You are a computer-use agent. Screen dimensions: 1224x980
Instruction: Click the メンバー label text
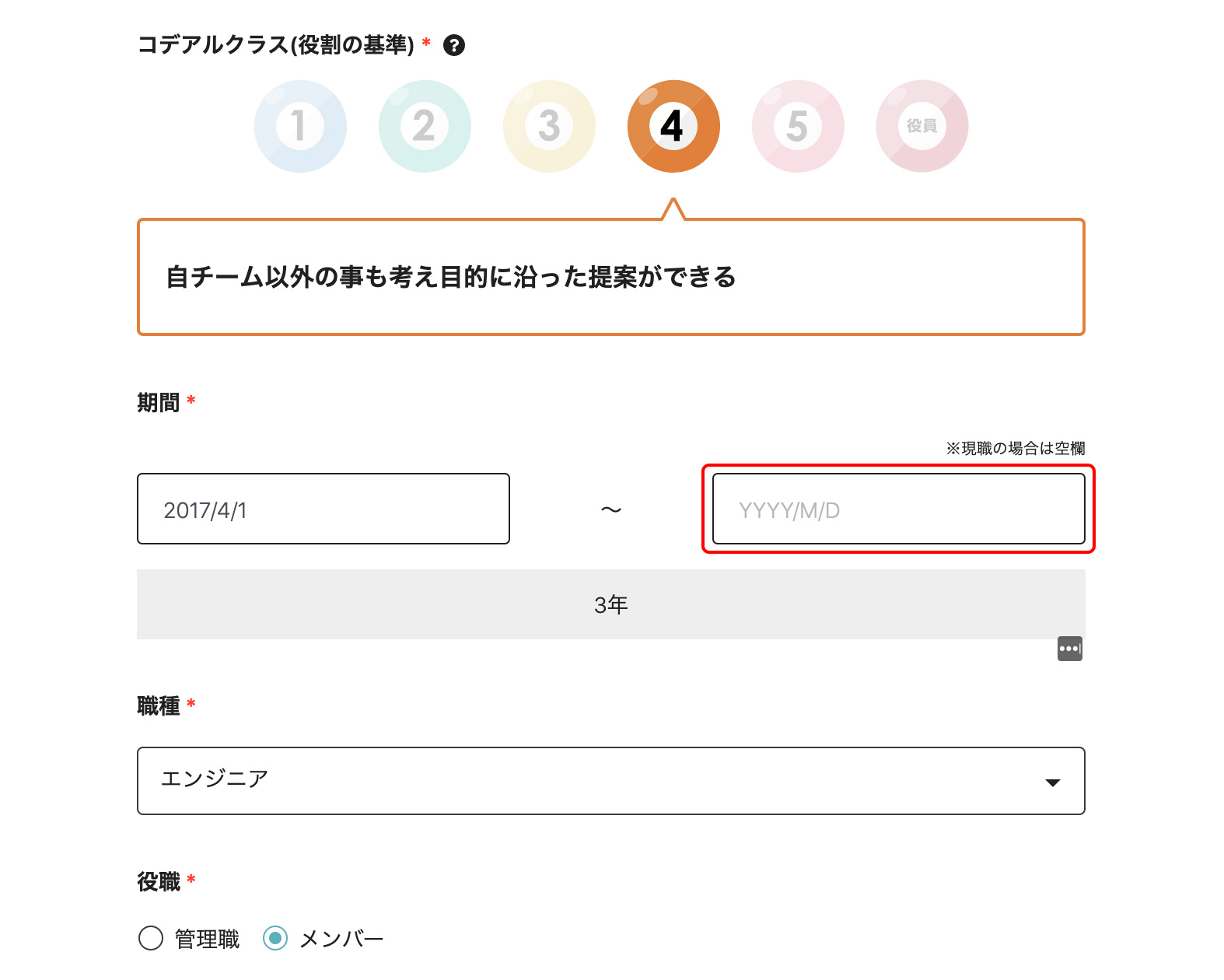pos(342,939)
